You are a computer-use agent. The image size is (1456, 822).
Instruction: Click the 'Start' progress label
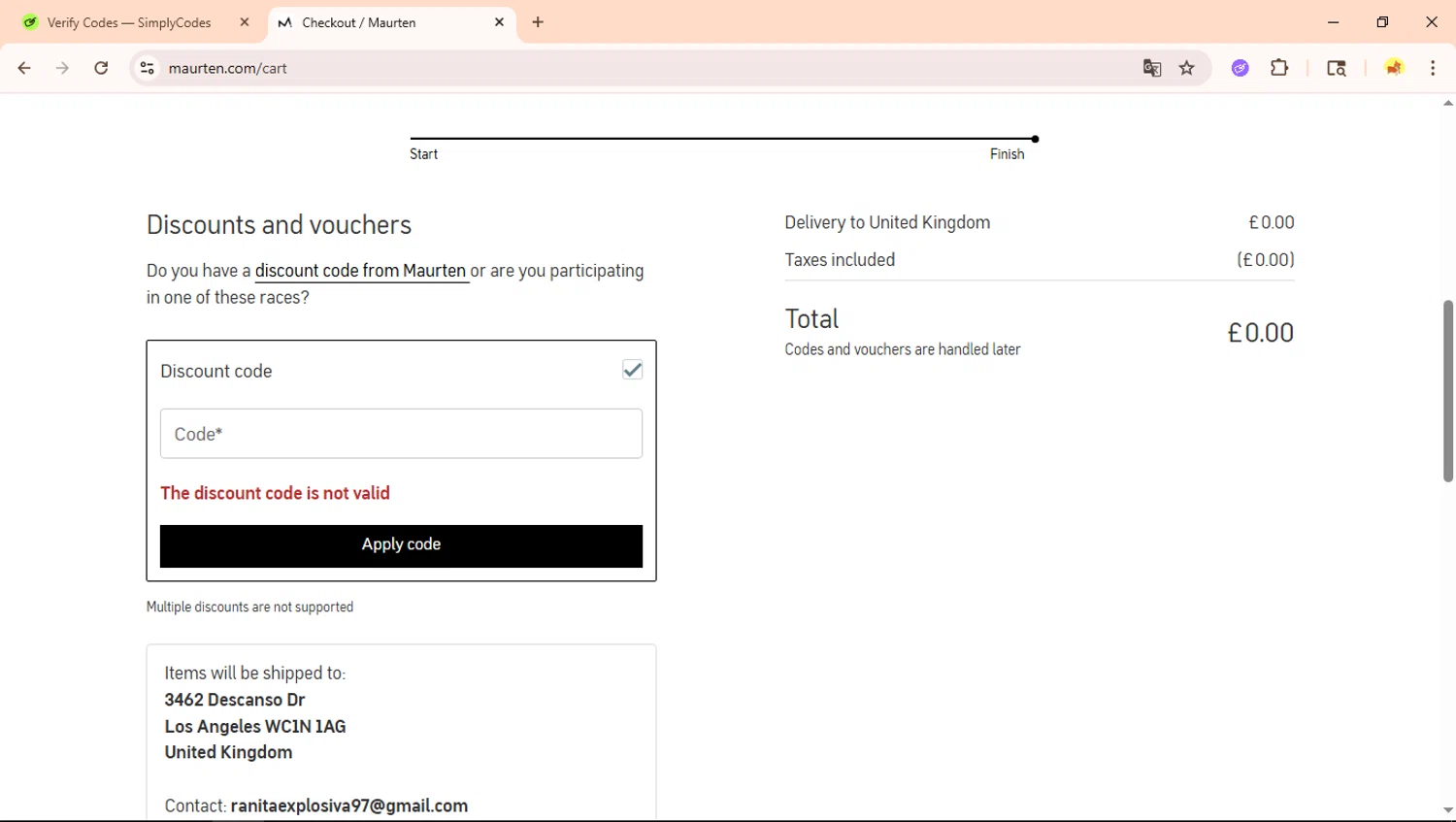(423, 154)
